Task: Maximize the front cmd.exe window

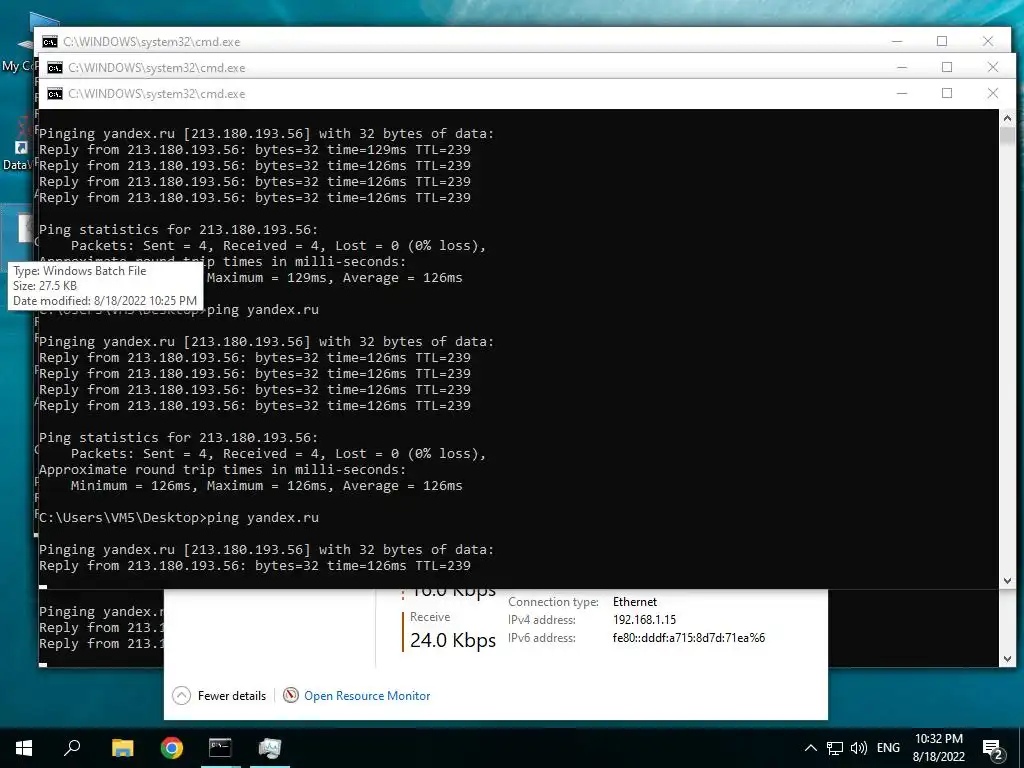Action: click(947, 93)
